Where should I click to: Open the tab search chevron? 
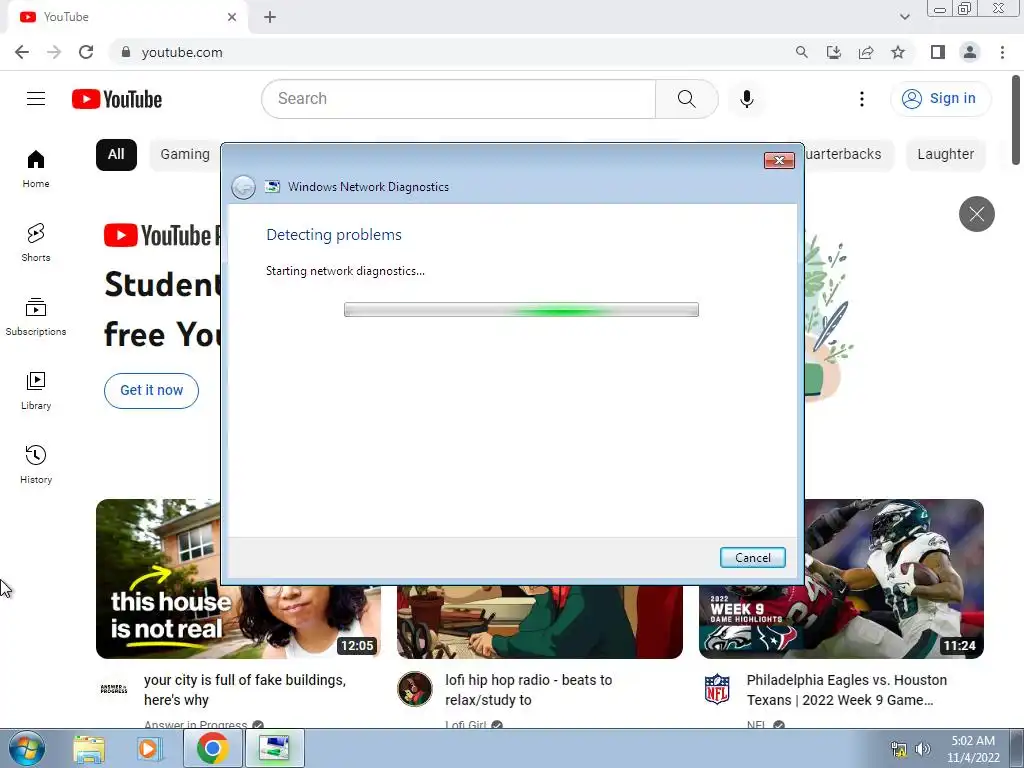(x=904, y=17)
